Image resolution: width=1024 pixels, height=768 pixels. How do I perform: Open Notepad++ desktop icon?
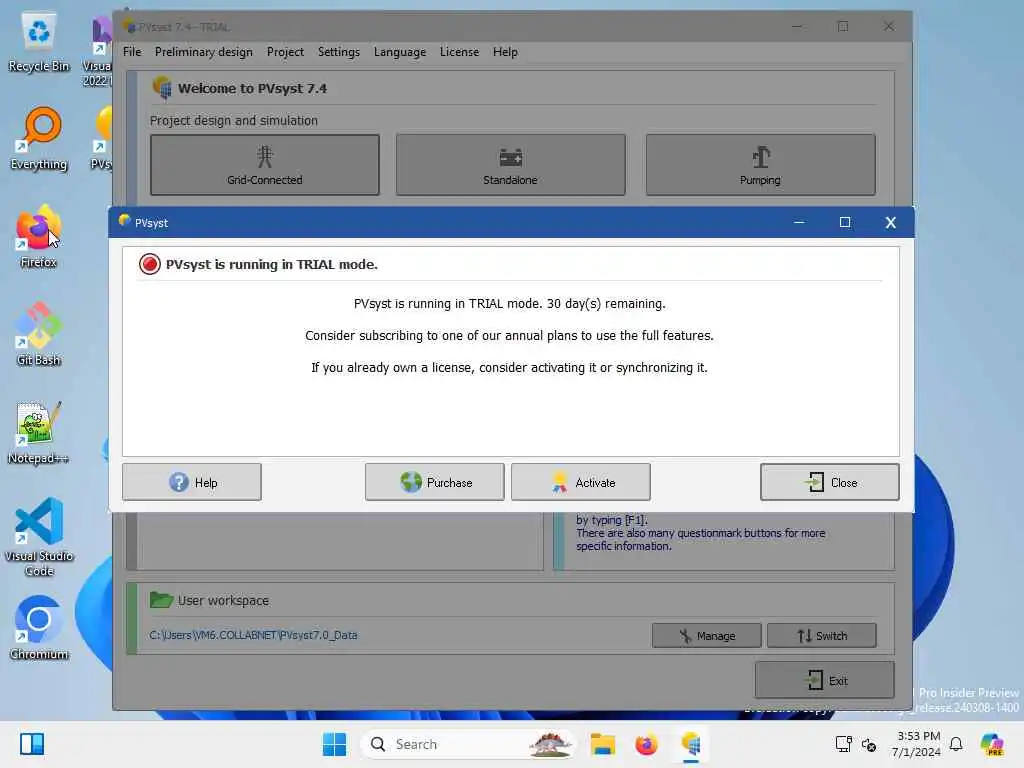(39, 433)
